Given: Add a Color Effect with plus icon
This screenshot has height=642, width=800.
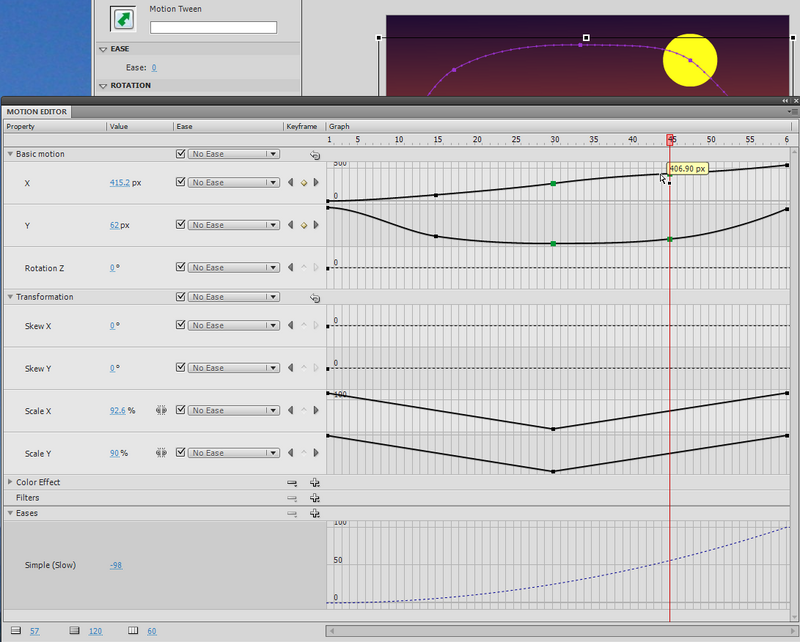Looking at the screenshot, I should click(x=314, y=482).
